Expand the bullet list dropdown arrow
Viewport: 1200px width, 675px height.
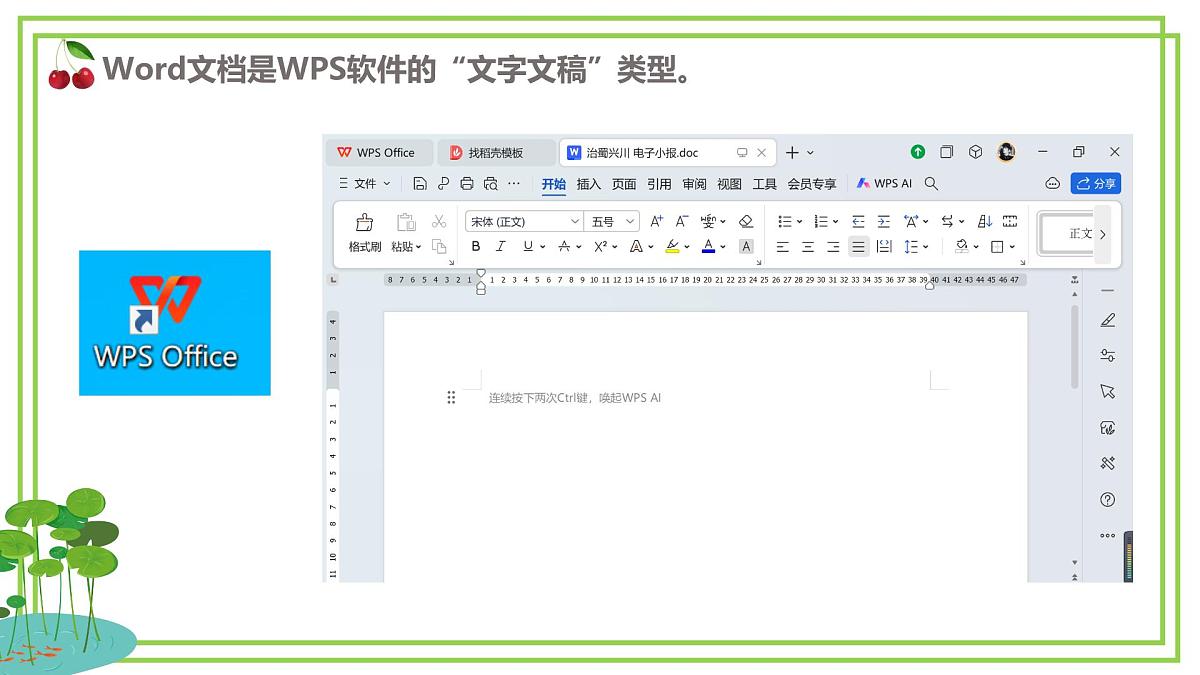pos(800,222)
